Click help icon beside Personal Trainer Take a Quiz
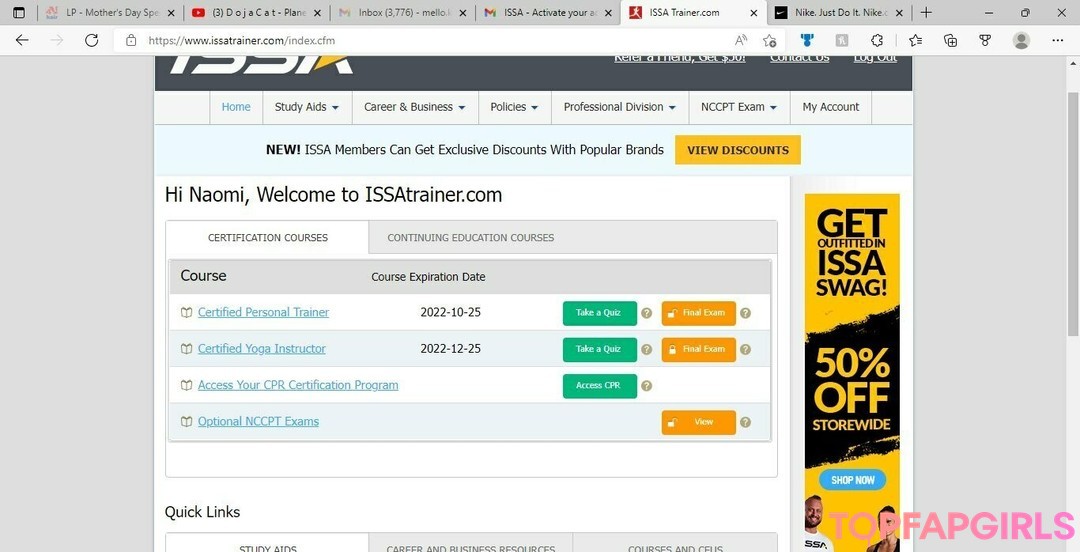Image resolution: width=1080 pixels, height=552 pixels. [x=646, y=313]
